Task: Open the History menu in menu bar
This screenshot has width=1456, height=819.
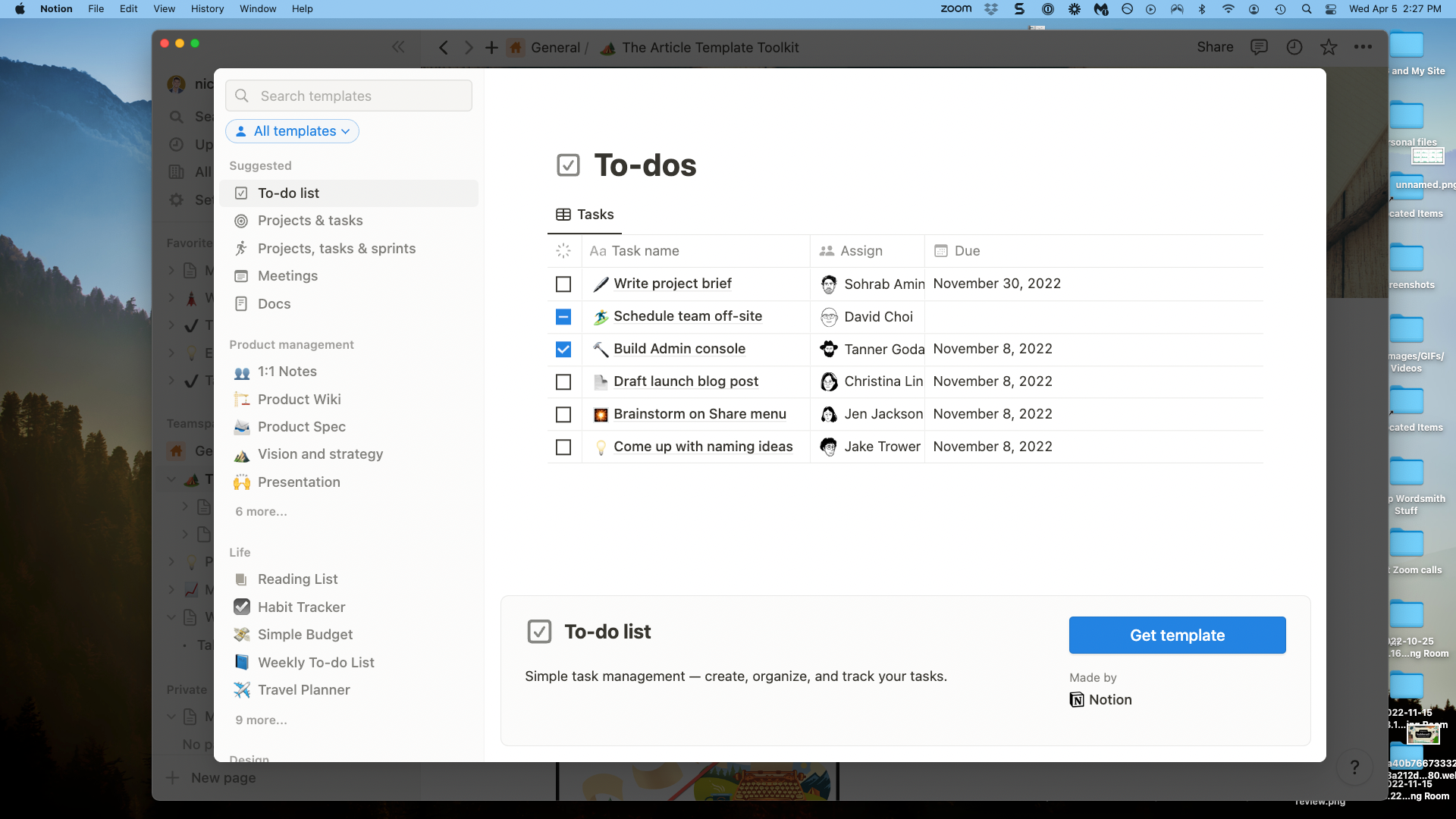Action: pyautogui.click(x=207, y=9)
